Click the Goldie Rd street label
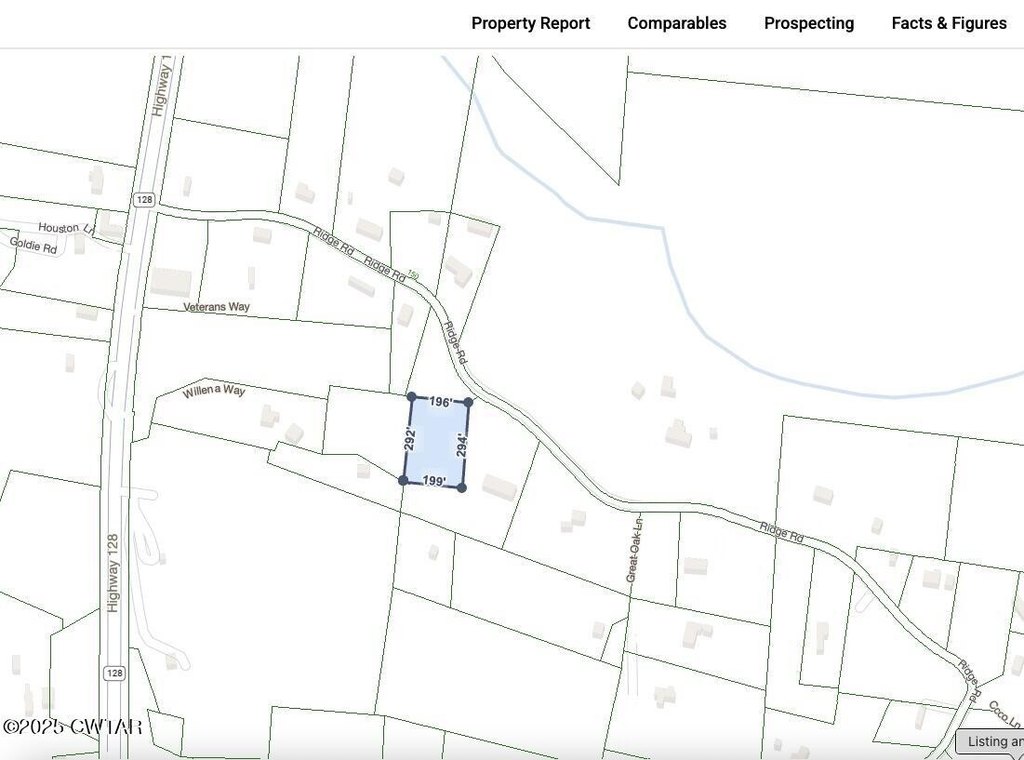 [33, 244]
